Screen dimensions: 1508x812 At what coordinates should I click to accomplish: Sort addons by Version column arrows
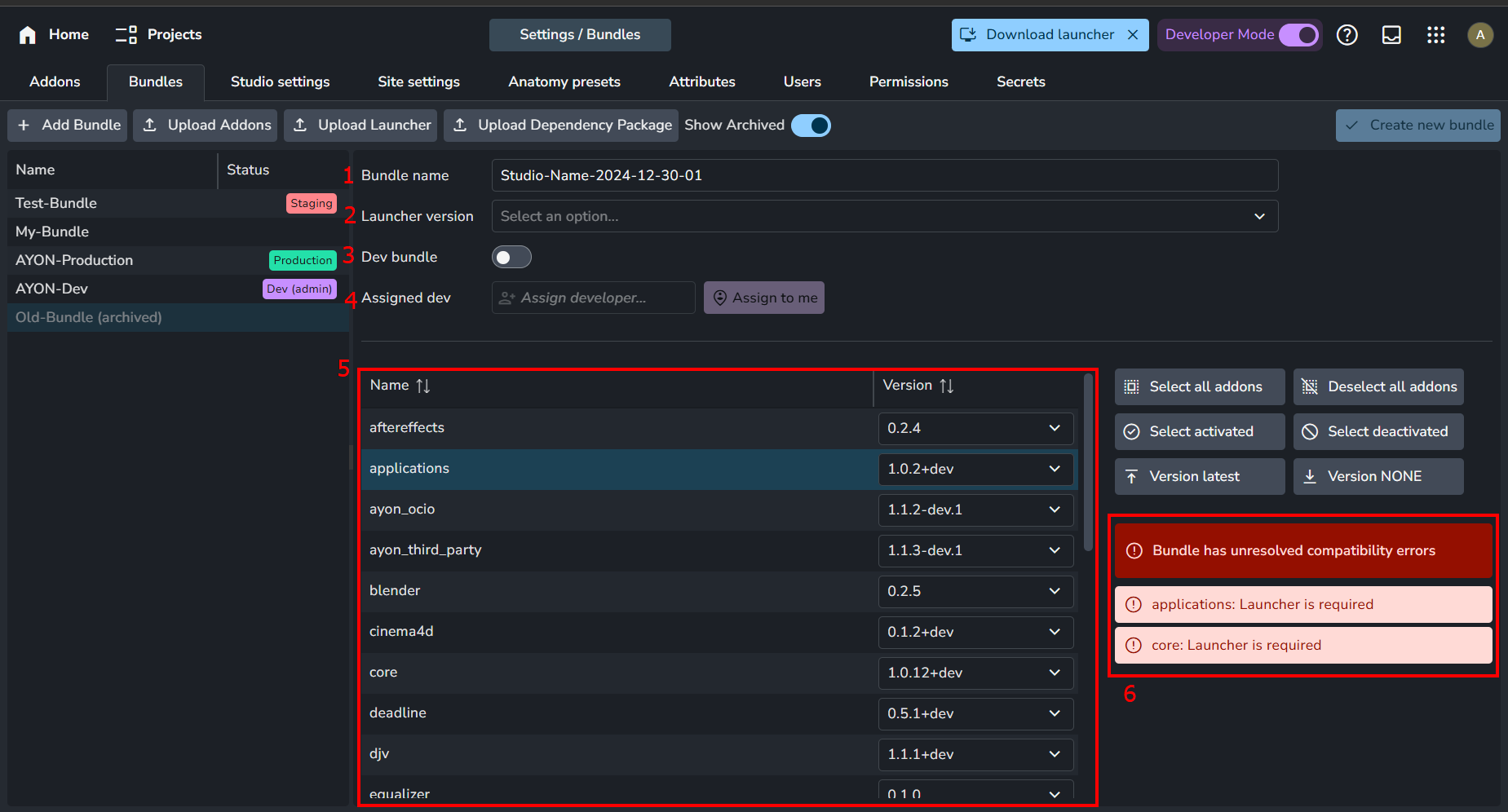tap(946, 386)
